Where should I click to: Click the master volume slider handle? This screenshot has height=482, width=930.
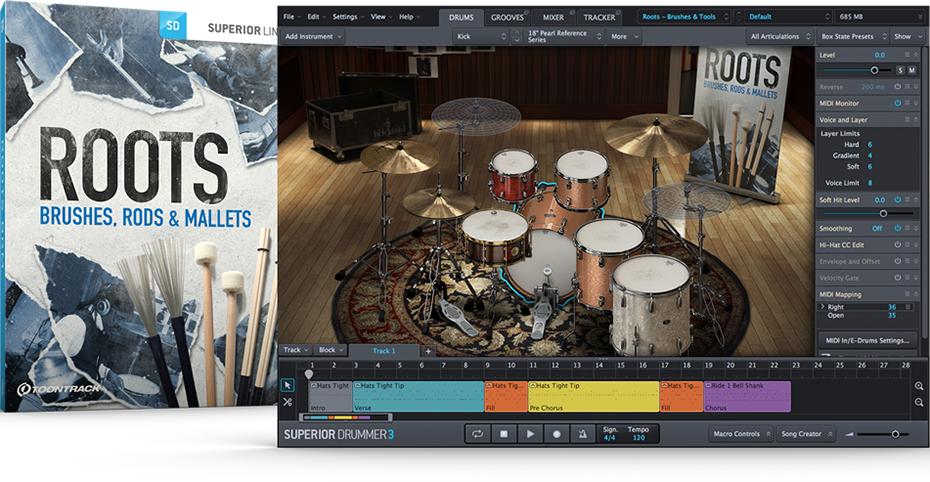(x=895, y=434)
